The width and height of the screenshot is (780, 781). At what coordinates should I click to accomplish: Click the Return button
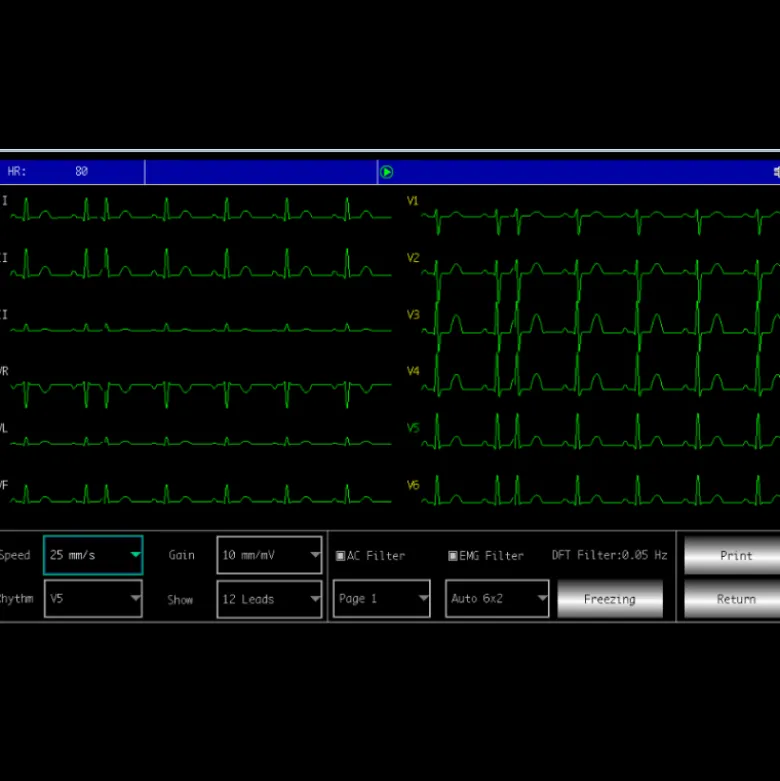point(732,599)
